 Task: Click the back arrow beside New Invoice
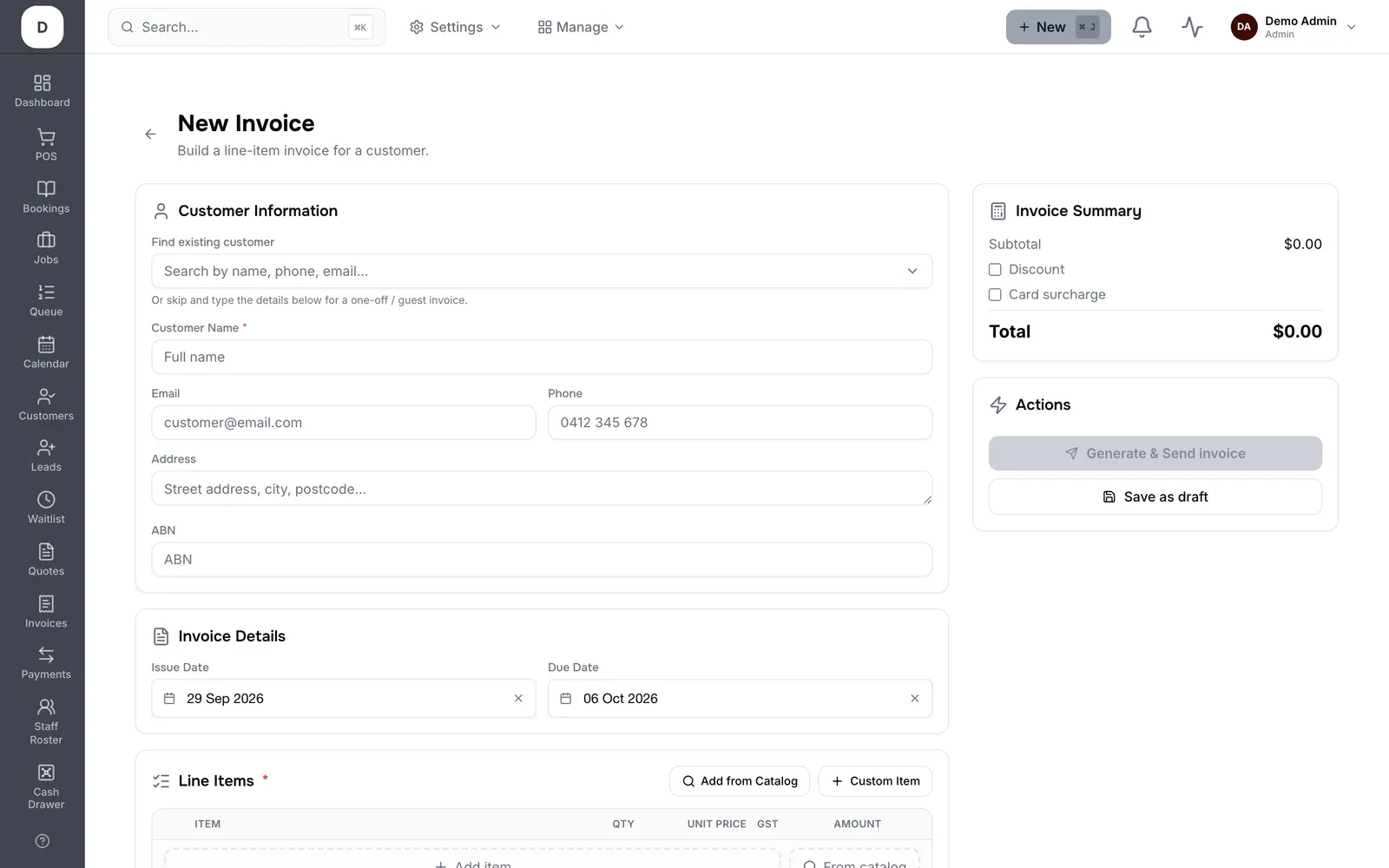click(x=150, y=134)
